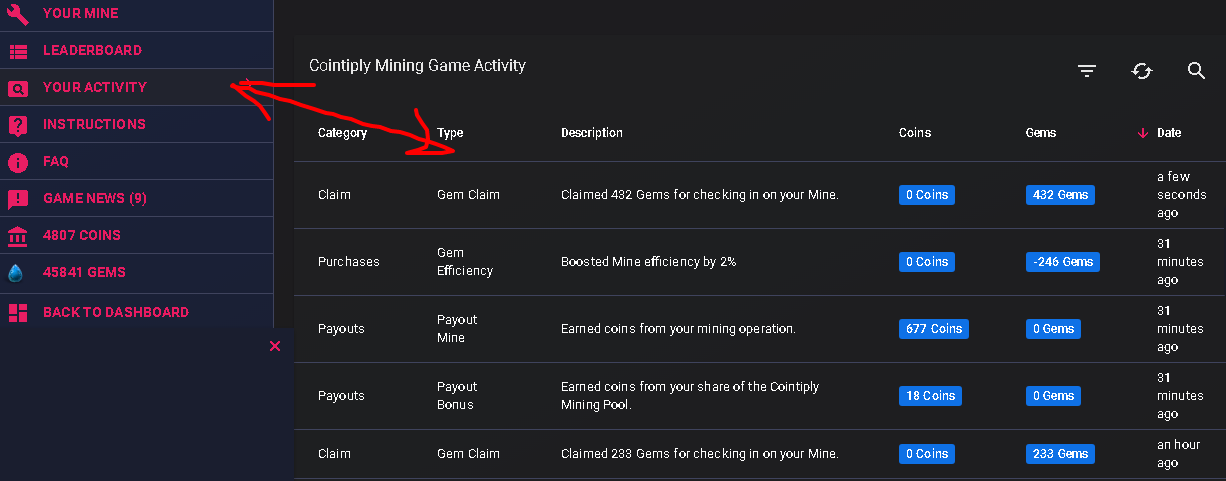1226x481 pixels.
Task: Open the filter list icon
Action: [1087, 71]
